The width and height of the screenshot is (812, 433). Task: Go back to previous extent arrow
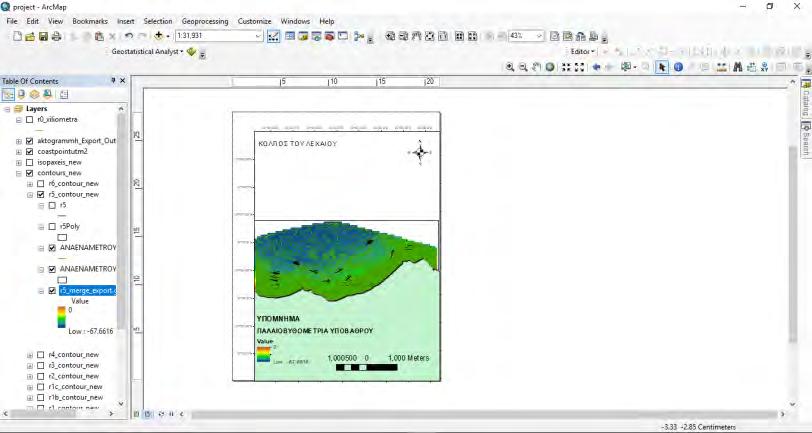pos(596,67)
